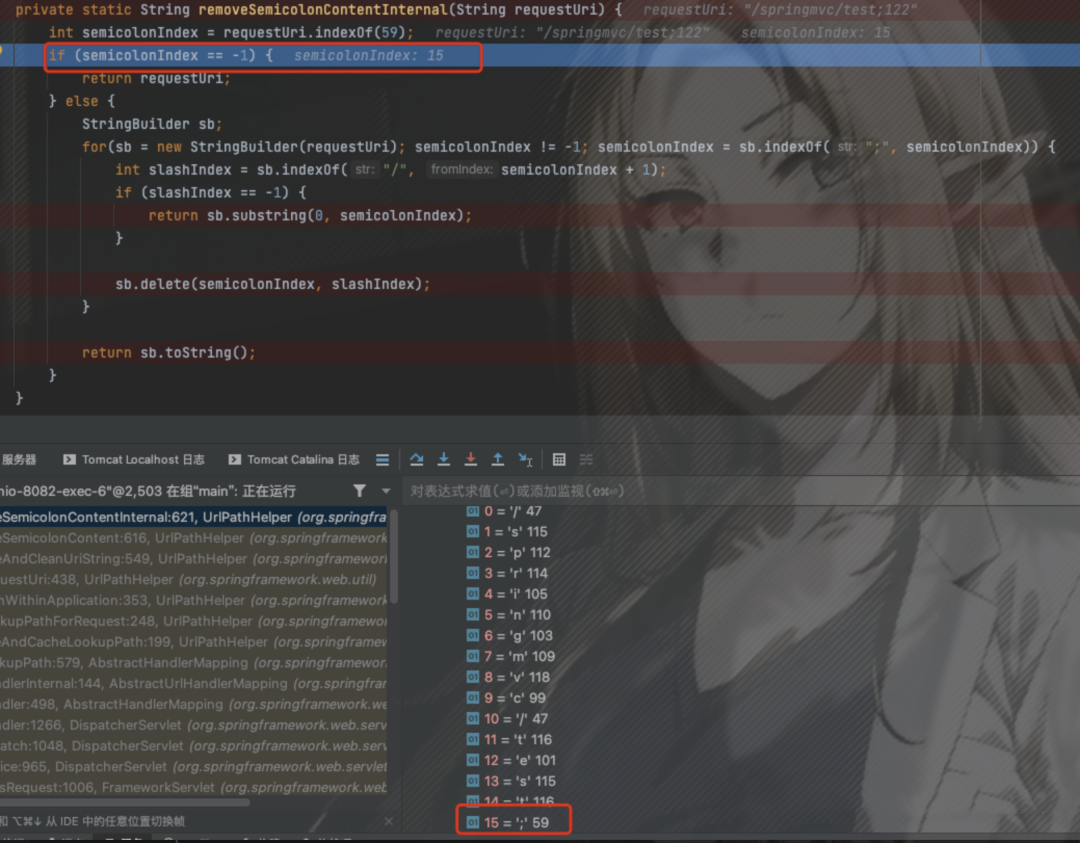Select variable row 10 = '/' 47
The image size is (1080, 843).
point(508,718)
